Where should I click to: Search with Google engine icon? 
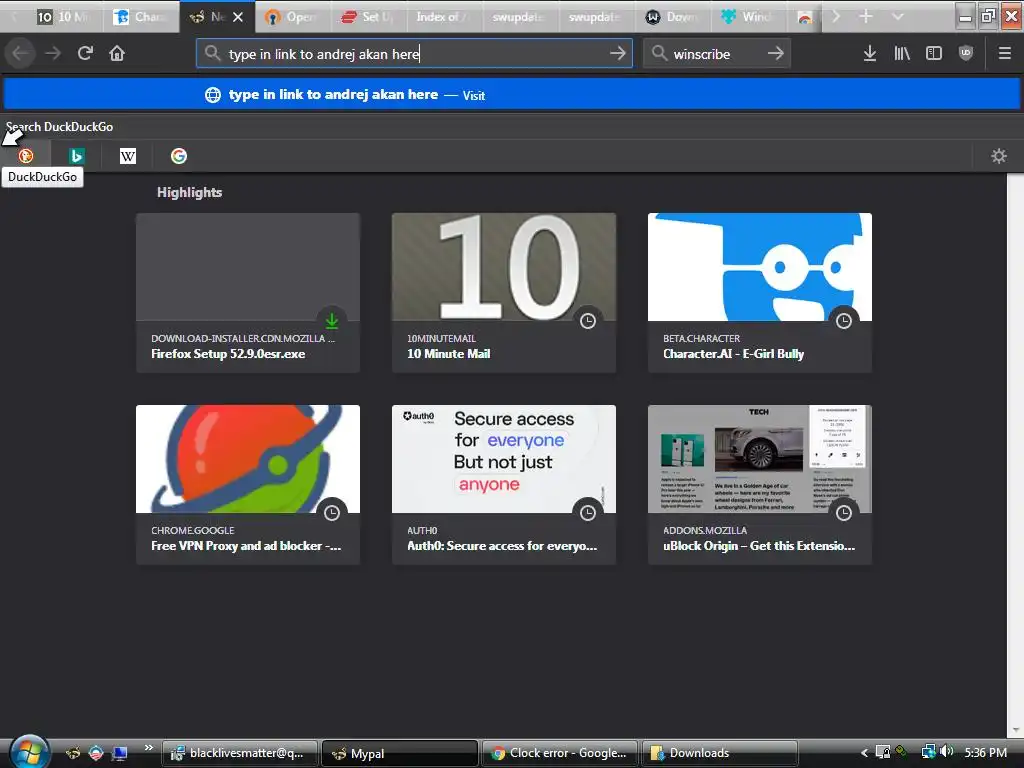[179, 156]
